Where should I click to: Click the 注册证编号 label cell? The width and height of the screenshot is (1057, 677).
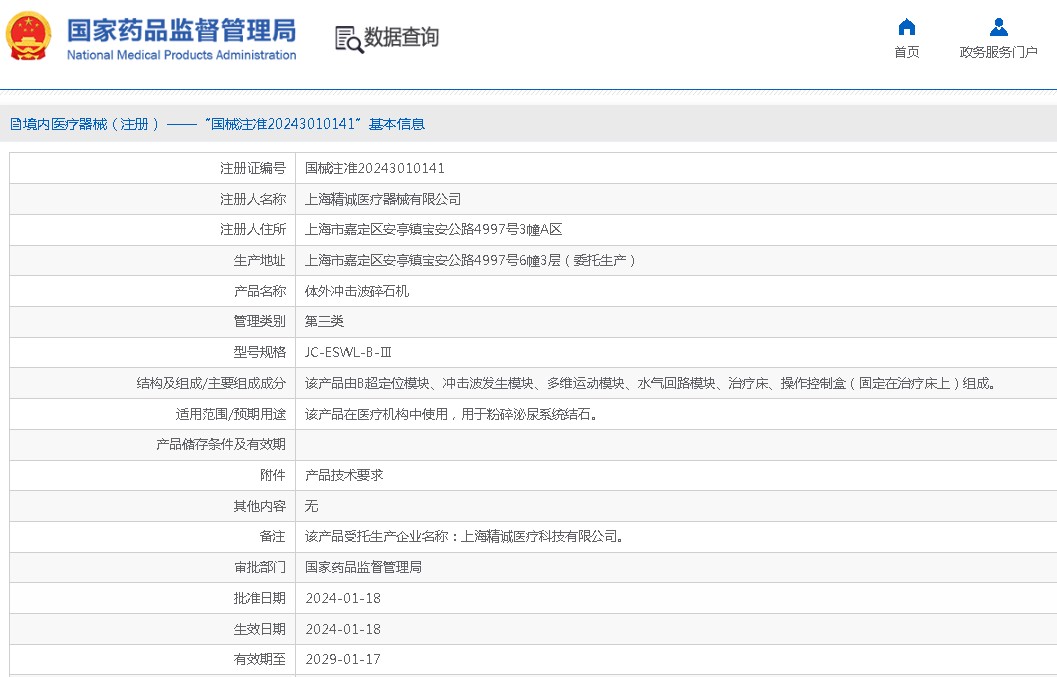[x=152, y=168]
